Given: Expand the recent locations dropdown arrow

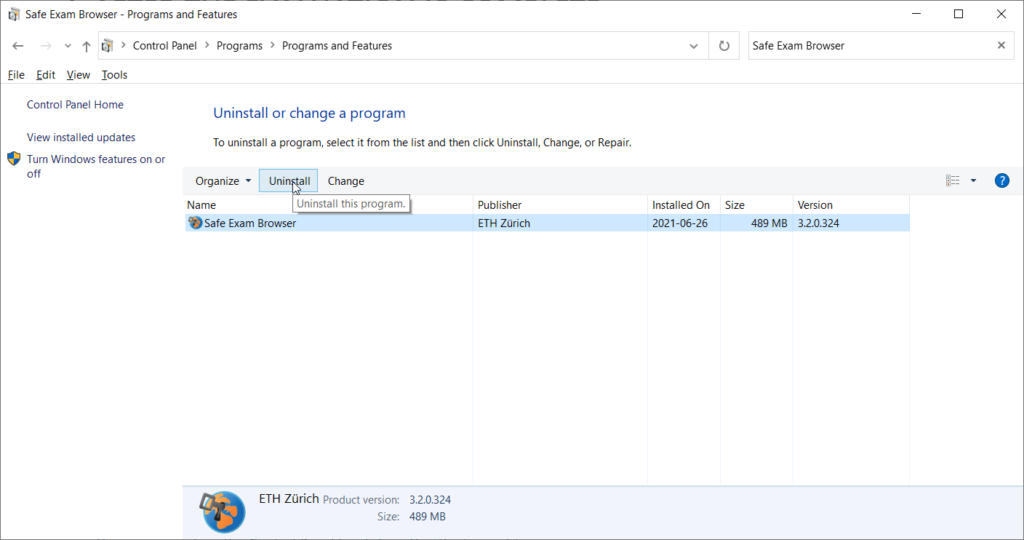Looking at the screenshot, I should point(67,46).
